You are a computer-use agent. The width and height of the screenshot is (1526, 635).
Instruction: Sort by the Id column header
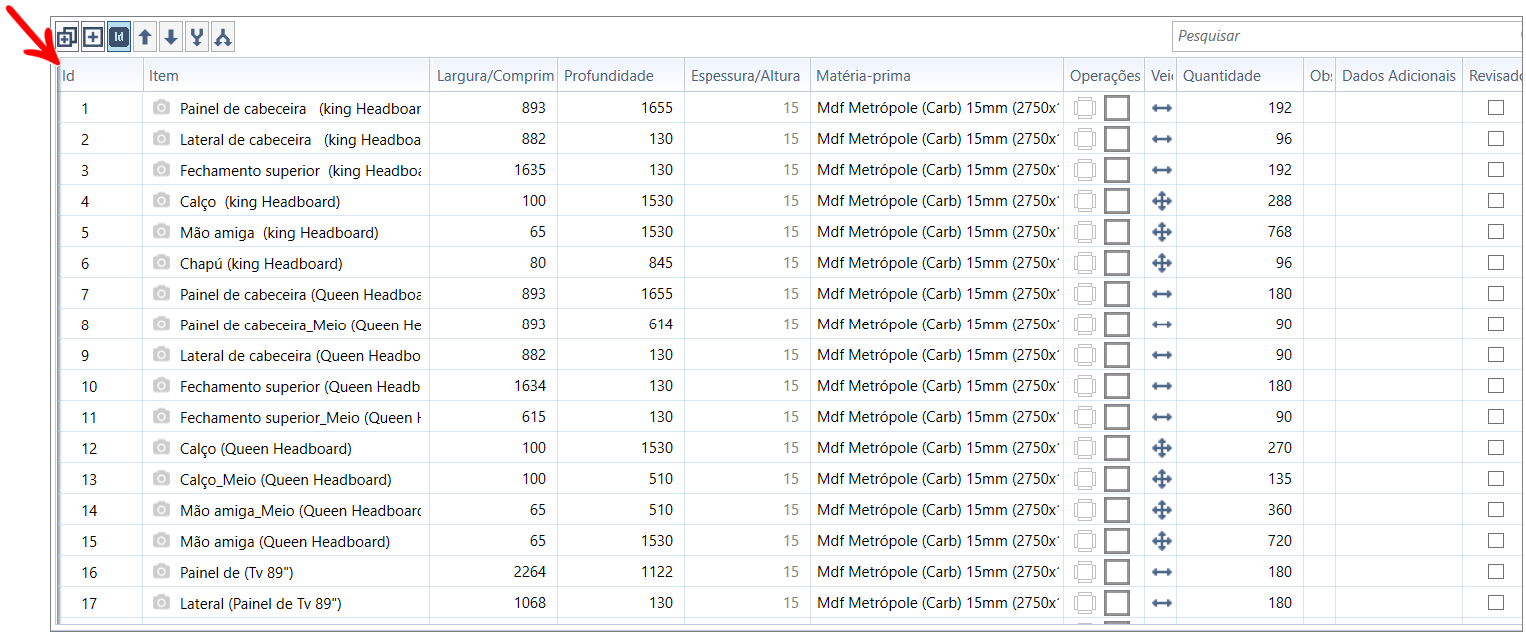[x=100, y=75]
